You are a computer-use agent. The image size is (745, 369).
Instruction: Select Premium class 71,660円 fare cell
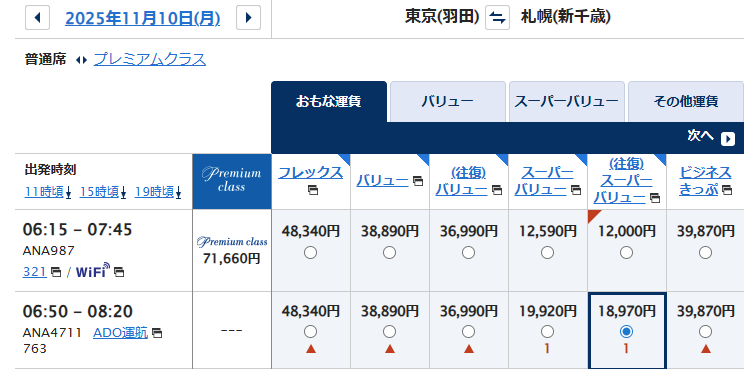coord(232,250)
